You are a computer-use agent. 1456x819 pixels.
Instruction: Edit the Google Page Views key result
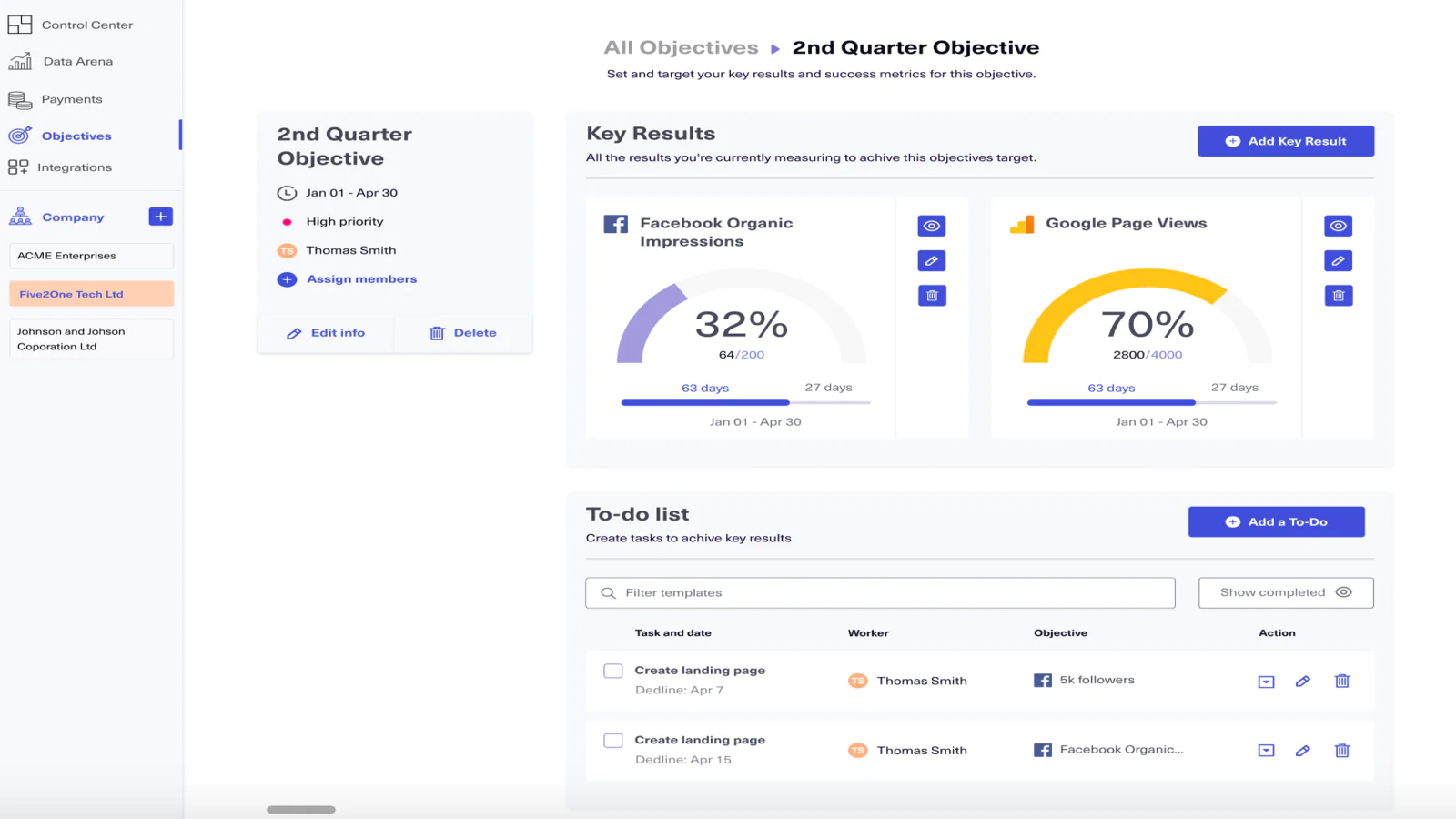coord(1339,261)
